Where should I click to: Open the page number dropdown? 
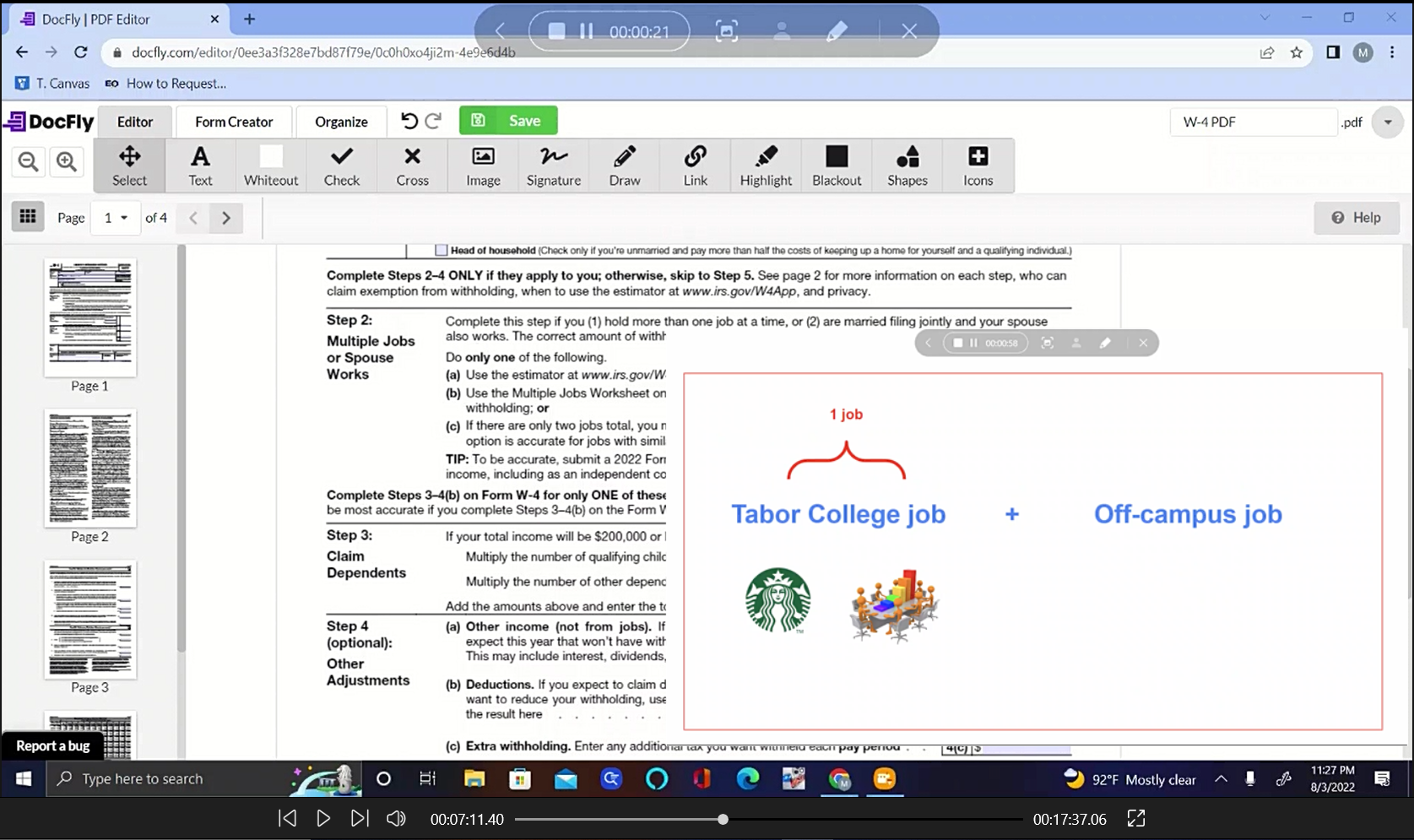[116, 218]
